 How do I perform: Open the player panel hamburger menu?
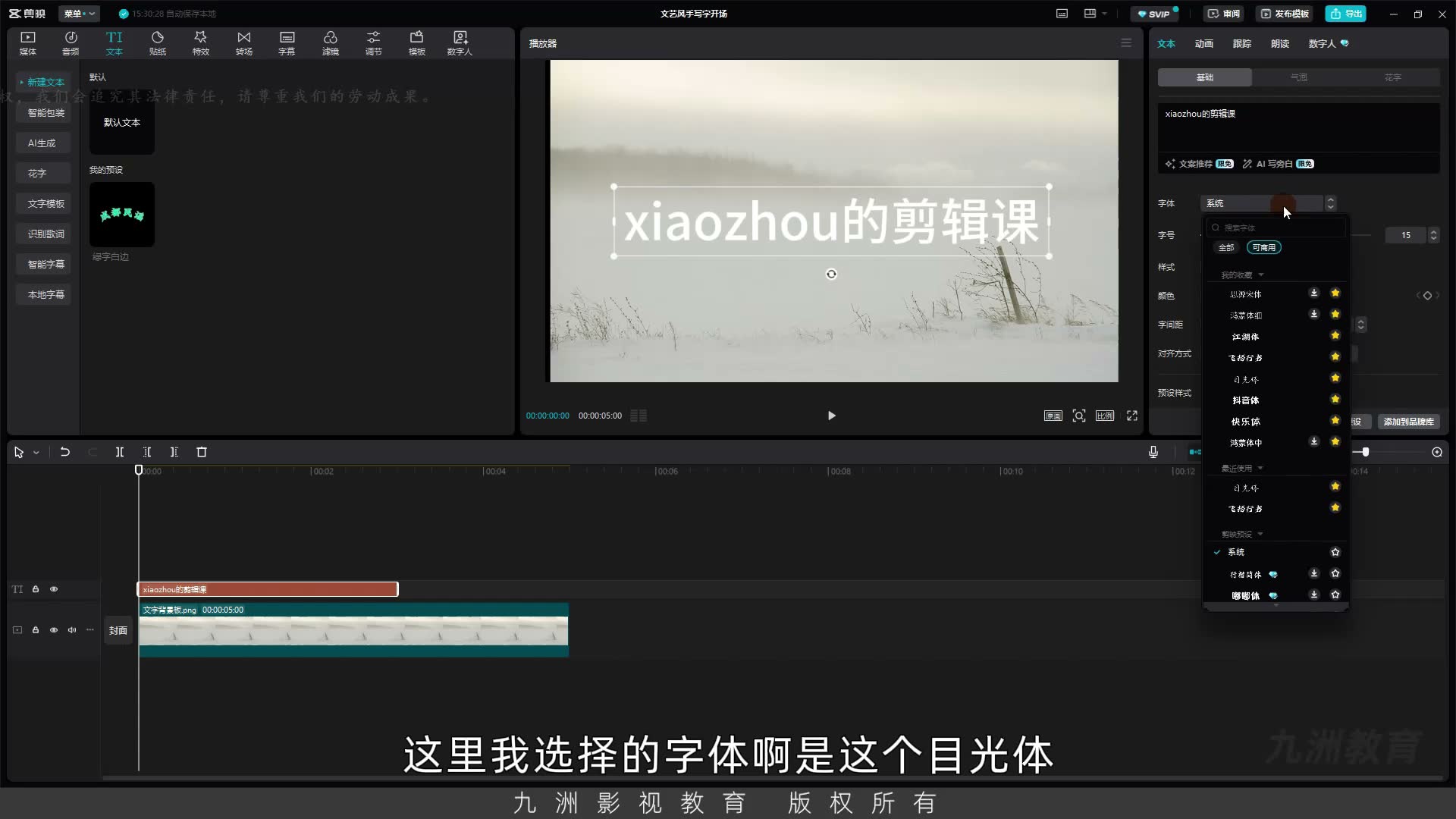(x=1126, y=43)
